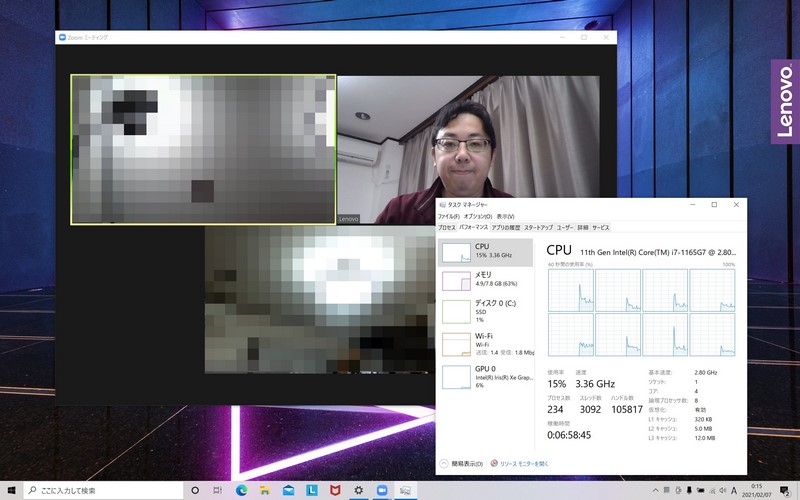Click the 234 process count value
800x500 pixels.
pyautogui.click(x=555, y=409)
